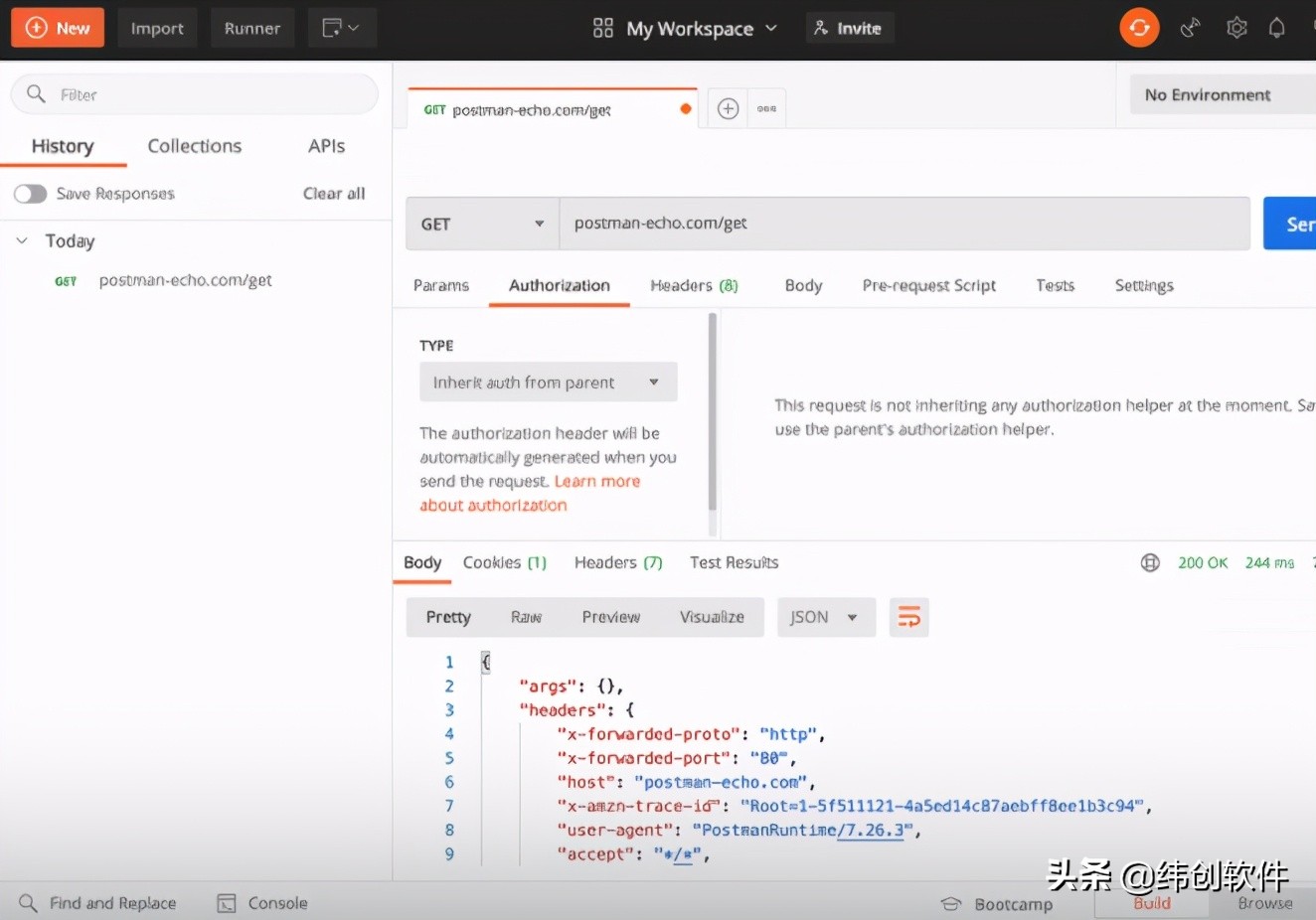Screen dimensions: 1316x920
Task: Click the orange sync icon
Action: [1139, 28]
